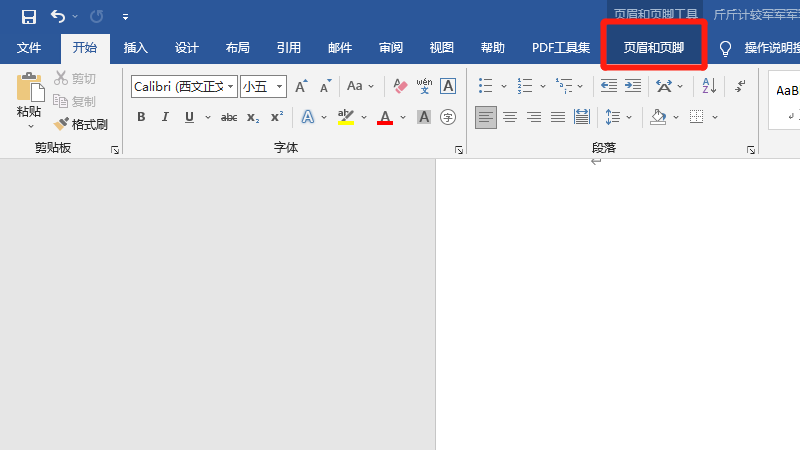The height and width of the screenshot is (450, 800).
Task: Sort text with the A-Z icon
Action: [711, 87]
